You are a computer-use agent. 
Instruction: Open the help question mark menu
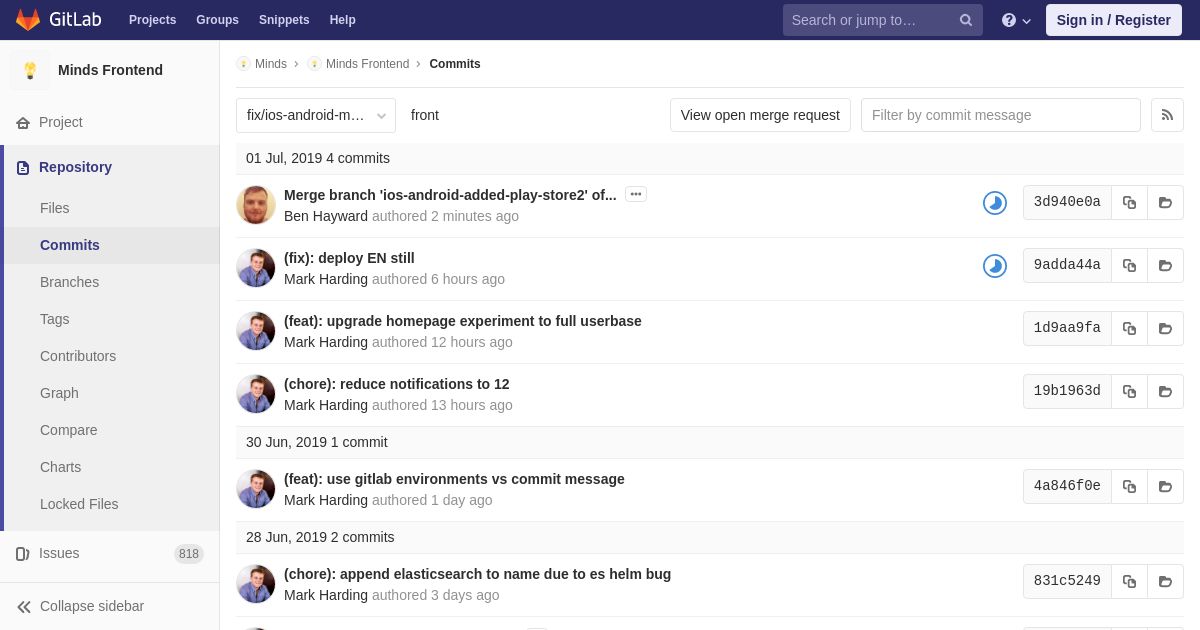pos(1016,20)
